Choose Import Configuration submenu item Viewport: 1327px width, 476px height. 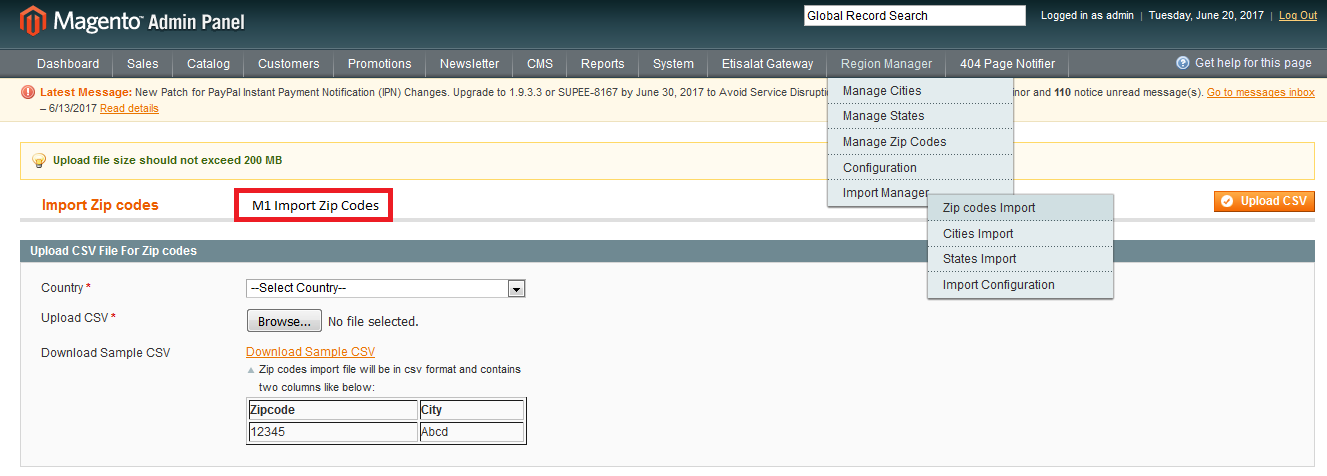[1021, 285]
